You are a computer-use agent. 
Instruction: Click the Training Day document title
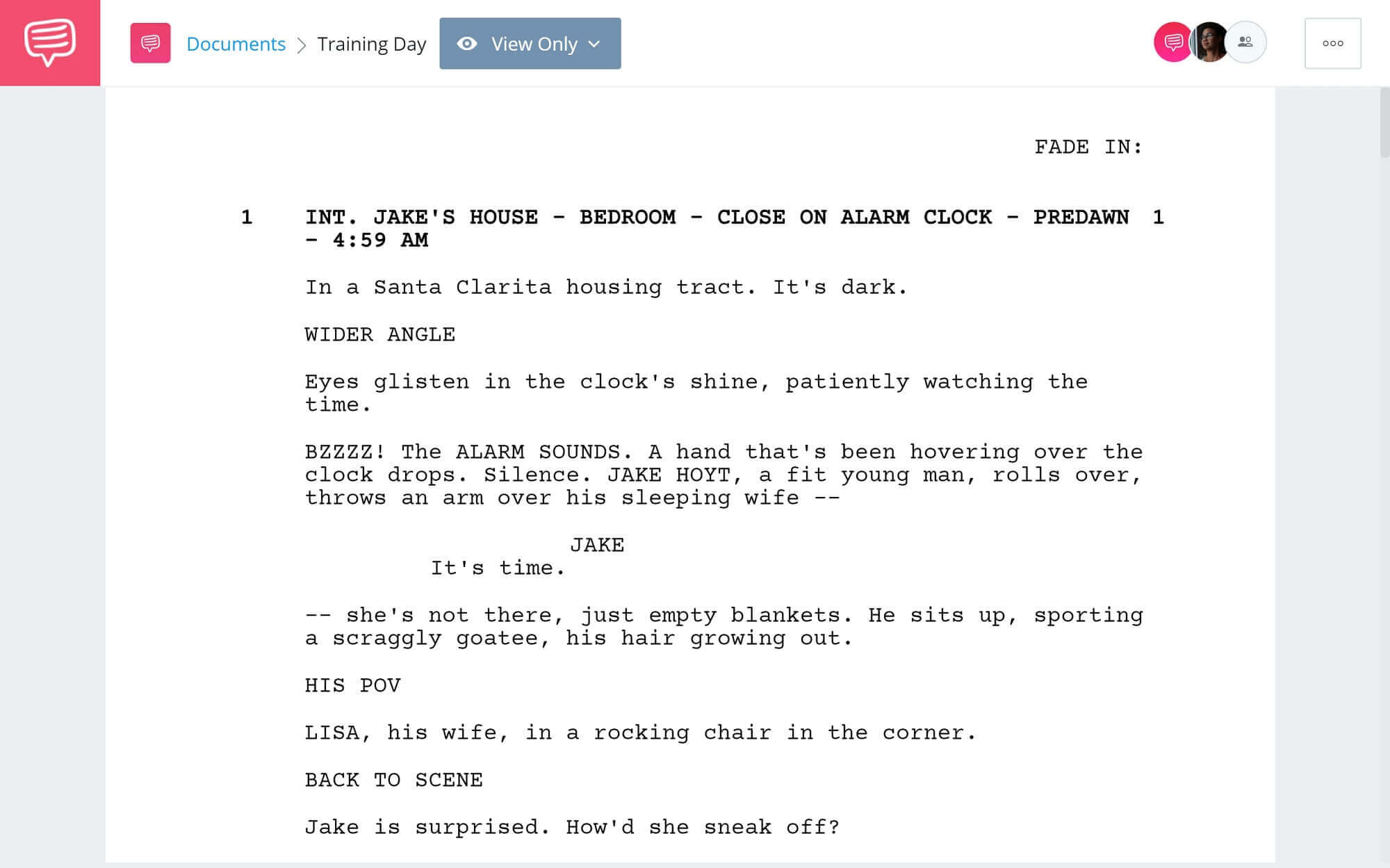click(x=371, y=42)
